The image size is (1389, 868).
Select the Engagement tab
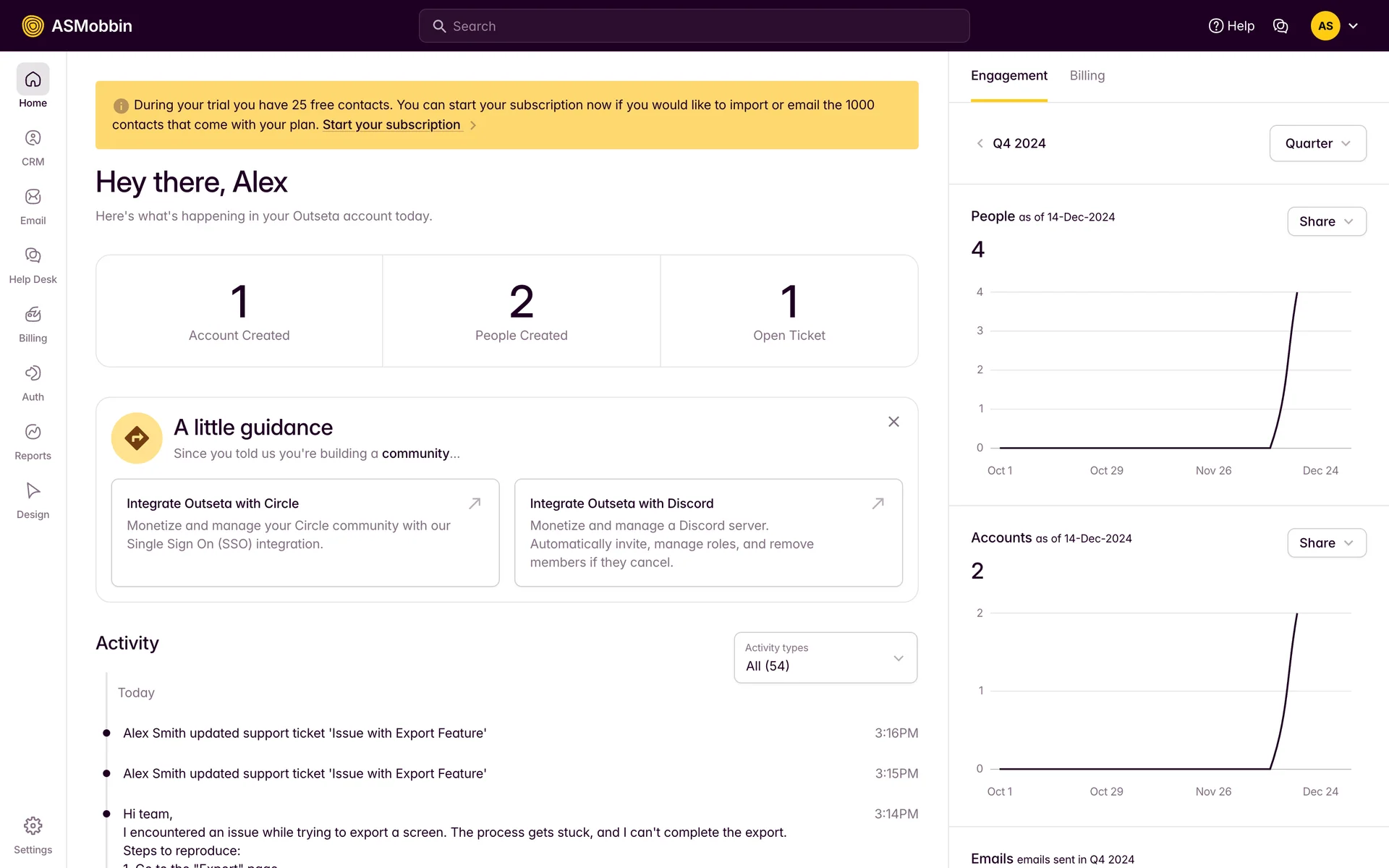(1008, 76)
